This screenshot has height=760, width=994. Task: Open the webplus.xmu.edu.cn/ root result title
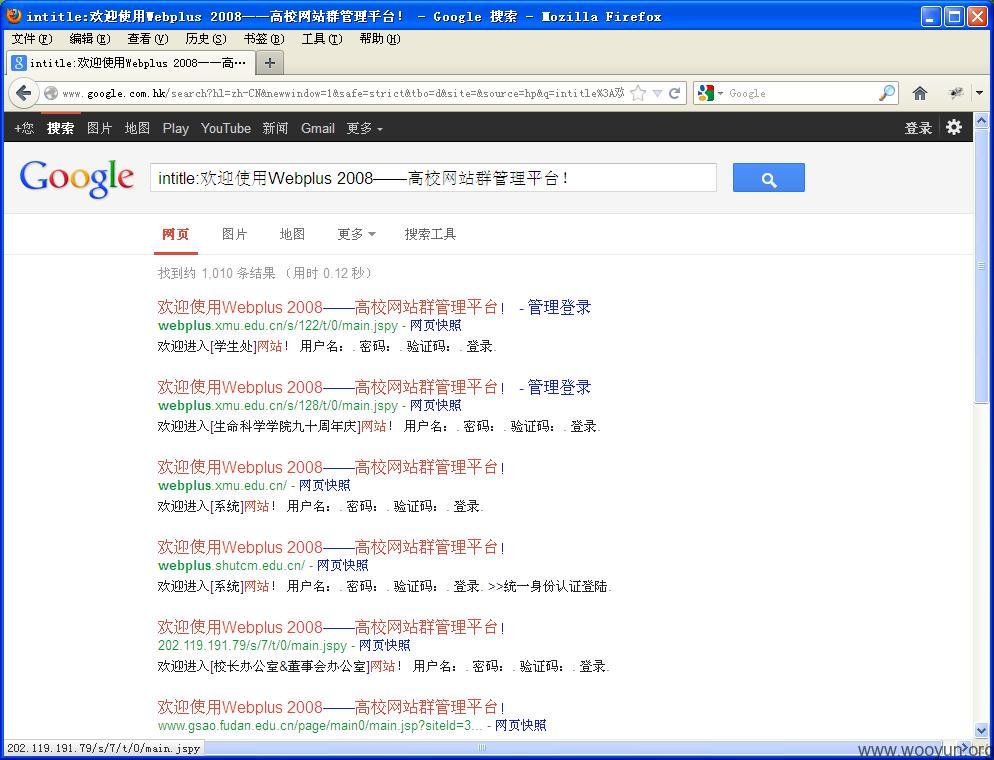(x=332, y=467)
